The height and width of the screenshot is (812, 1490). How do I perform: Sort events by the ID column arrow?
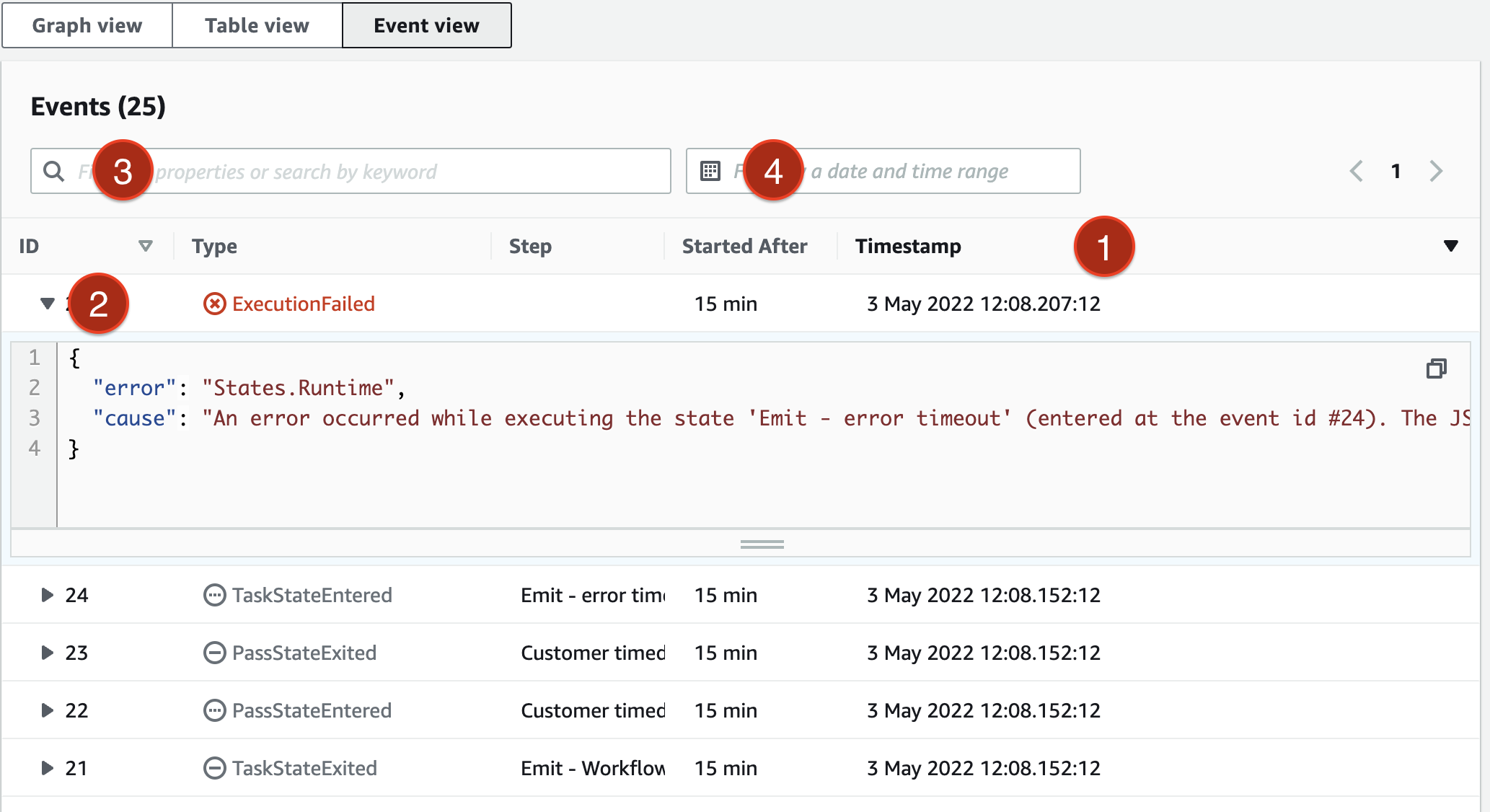pyautogui.click(x=145, y=246)
